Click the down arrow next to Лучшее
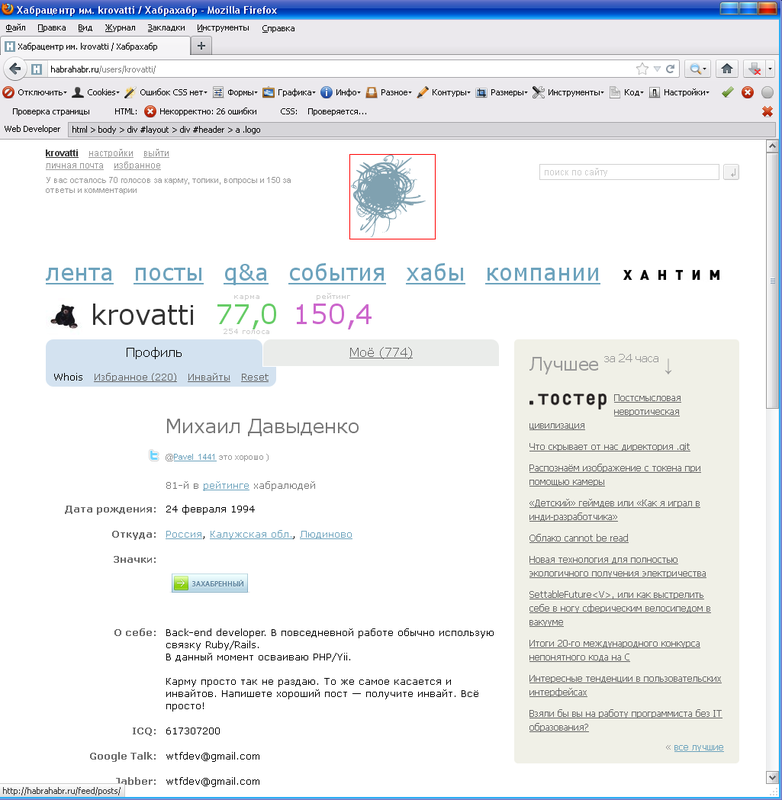Image resolution: width=782 pixels, height=800 pixels. coord(668,366)
